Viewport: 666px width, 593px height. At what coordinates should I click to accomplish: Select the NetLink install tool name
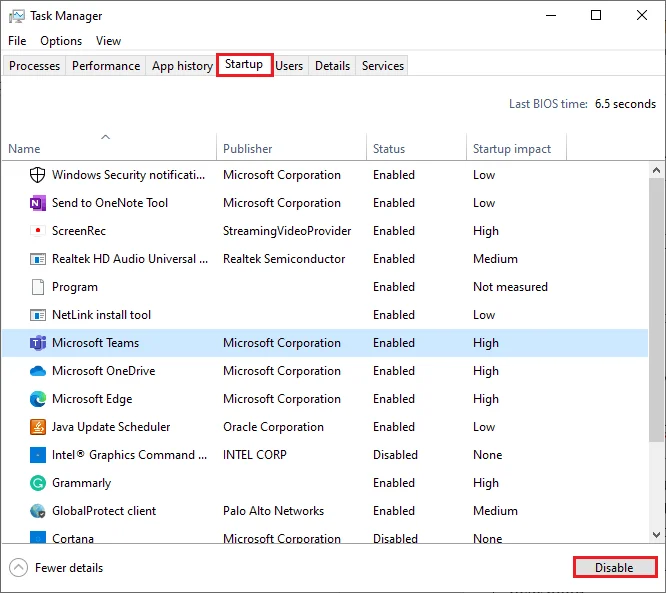click(x=101, y=315)
